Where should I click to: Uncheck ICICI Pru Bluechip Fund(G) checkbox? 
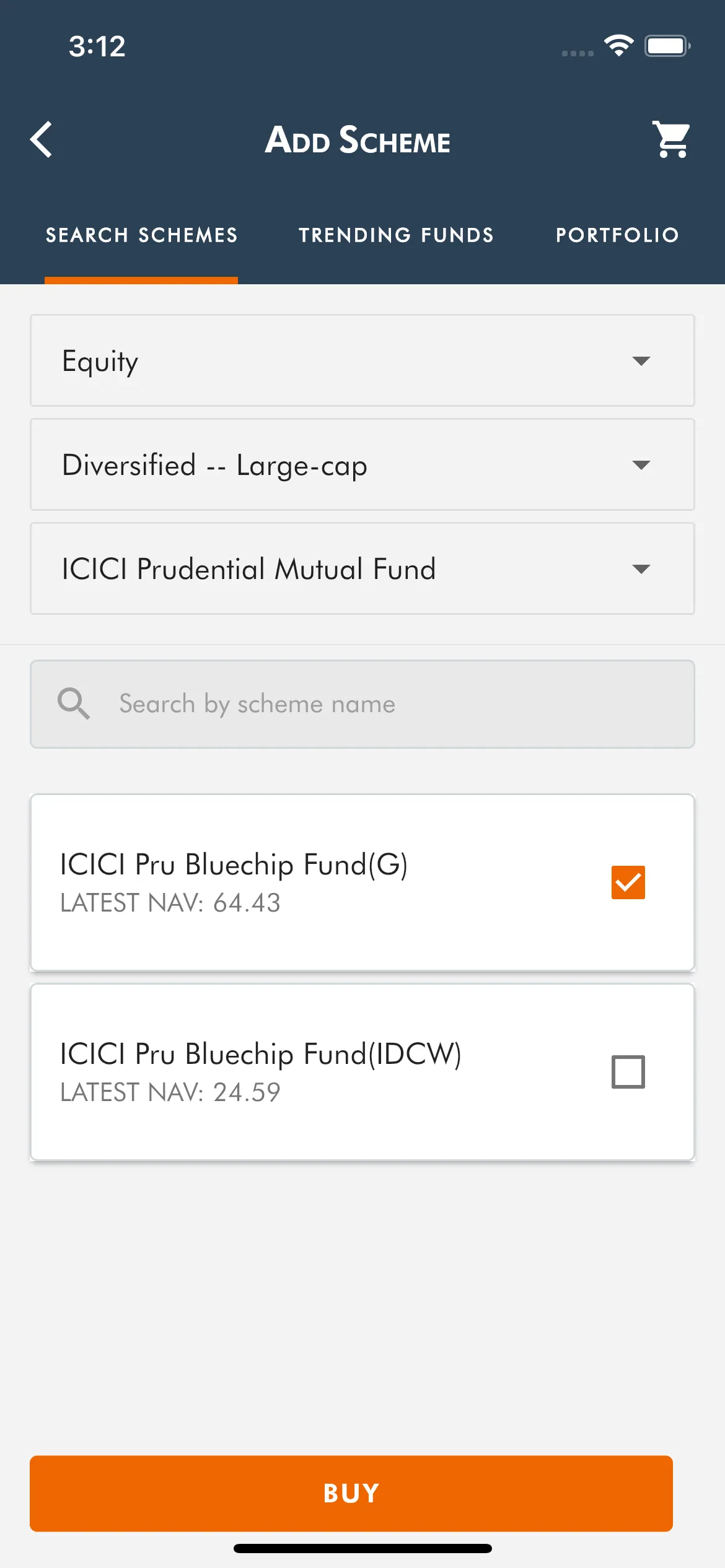pos(628,882)
